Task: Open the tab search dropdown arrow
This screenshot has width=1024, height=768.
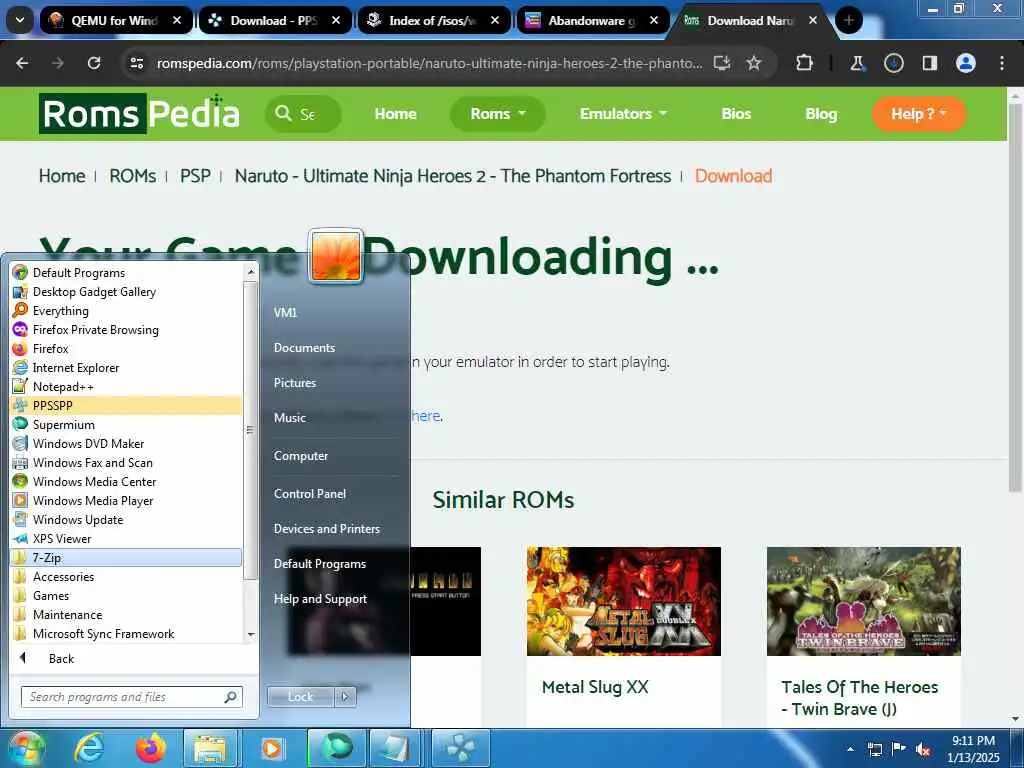Action: (20, 20)
